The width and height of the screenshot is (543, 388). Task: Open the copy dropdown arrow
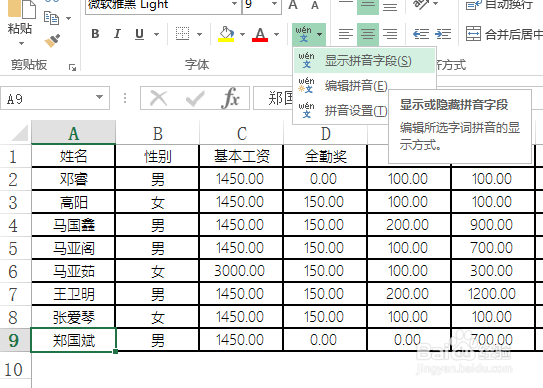point(69,18)
